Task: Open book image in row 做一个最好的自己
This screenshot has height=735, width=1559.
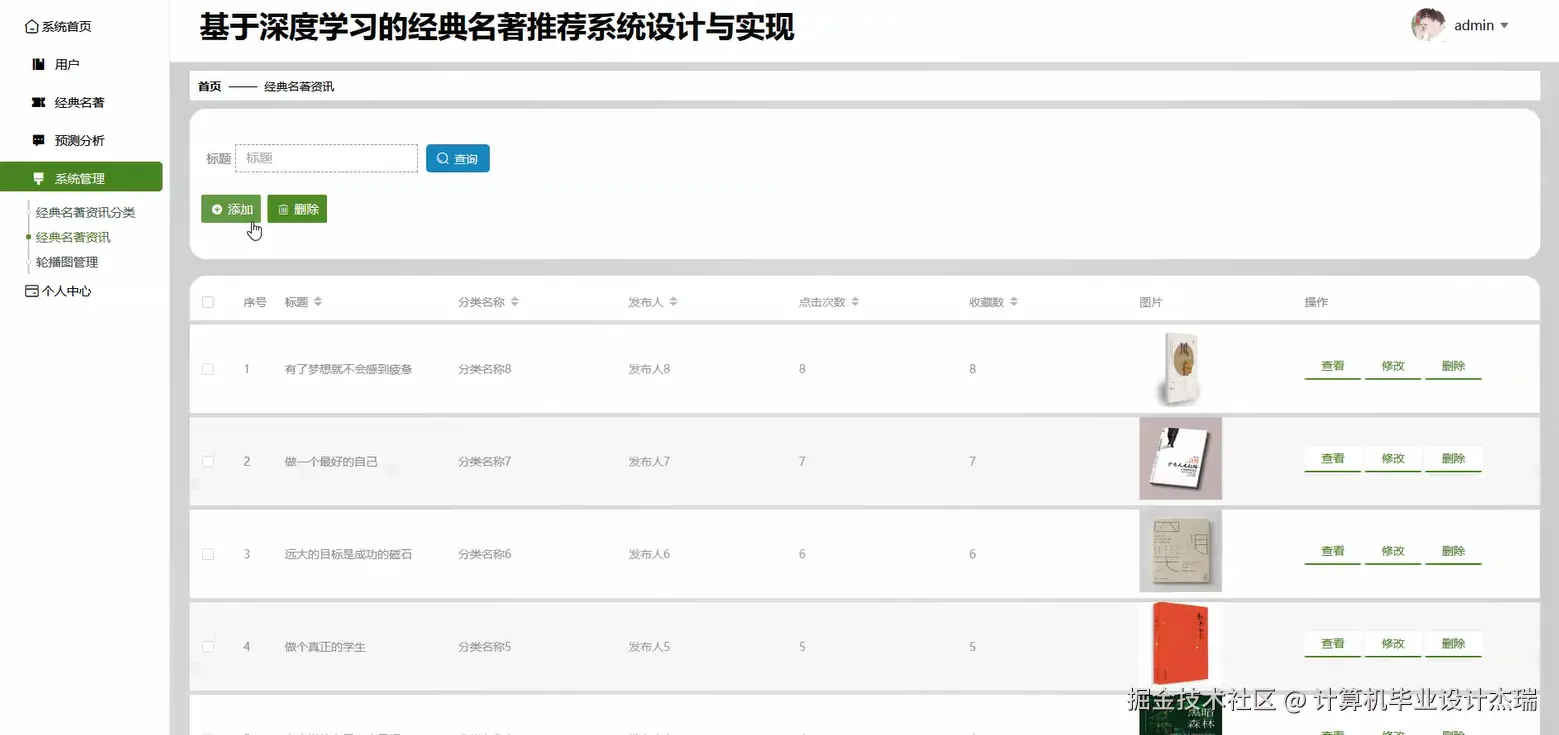Action: click(x=1180, y=458)
